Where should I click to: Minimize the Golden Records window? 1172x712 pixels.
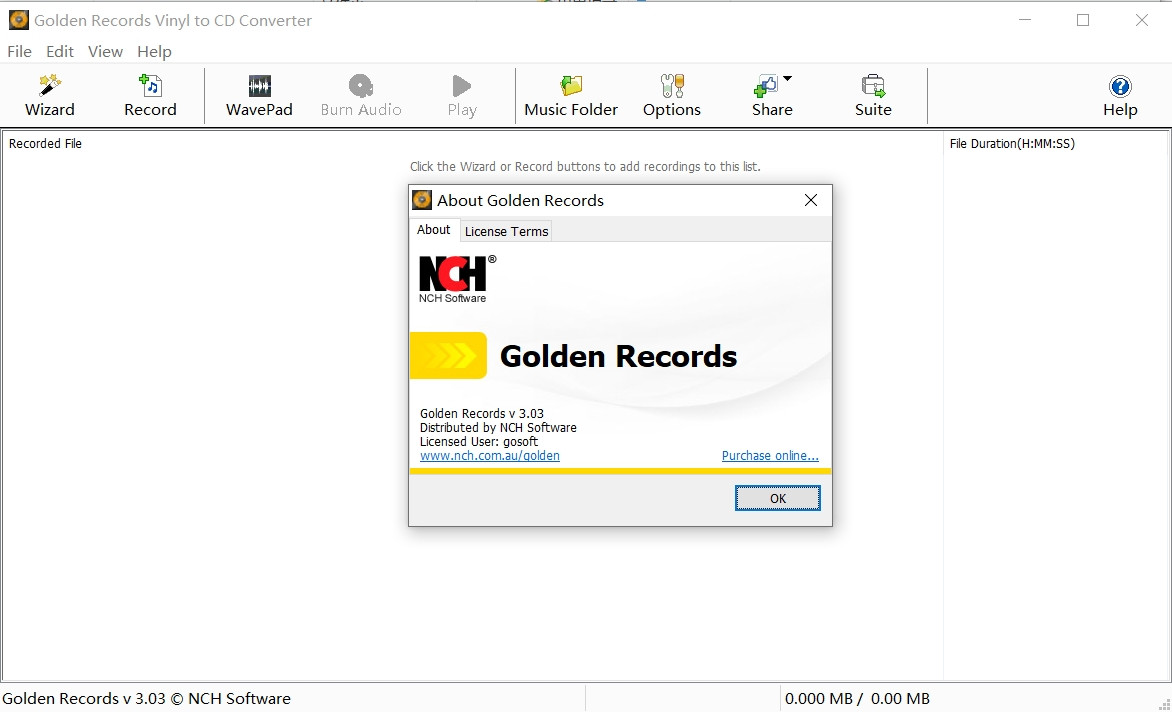1025,20
